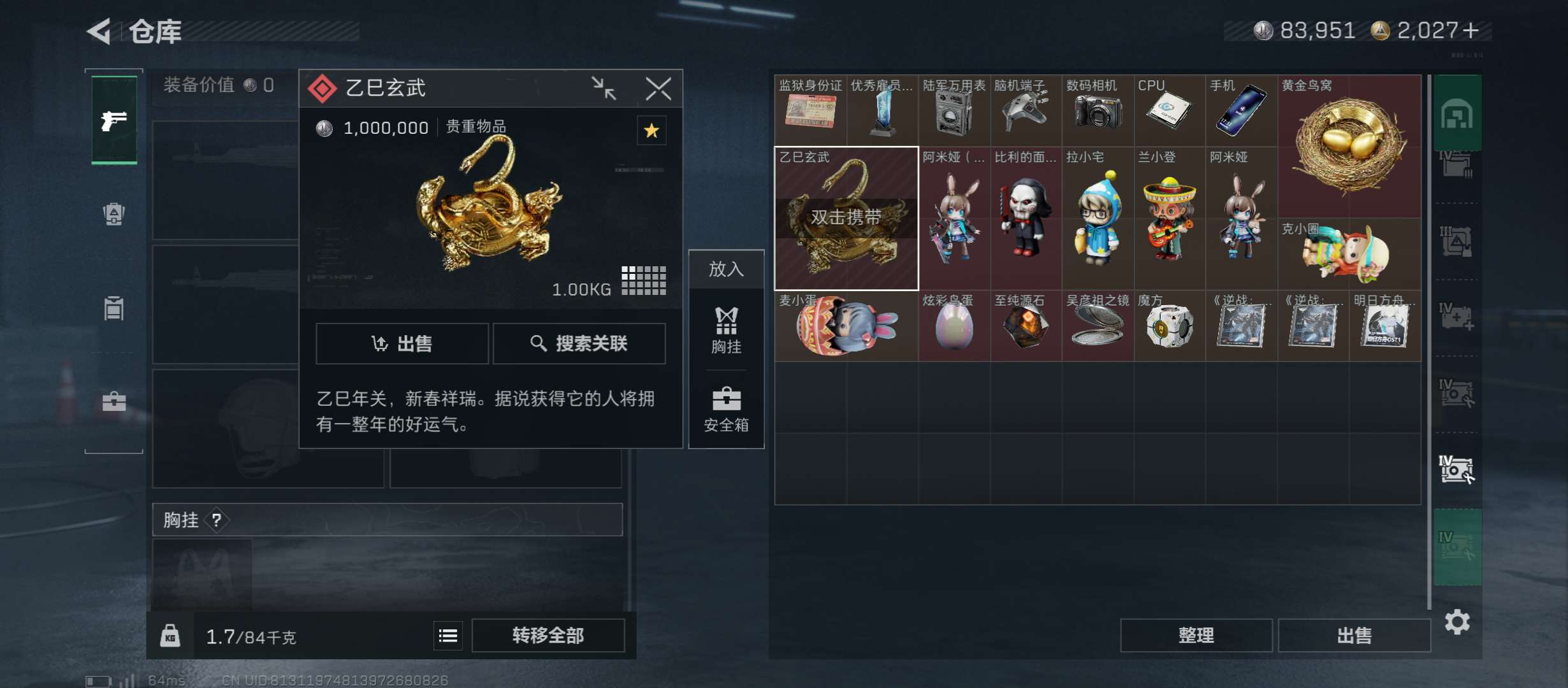Open the 胸挂 help question mark
The height and width of the screenshot is (688, 1568).
217,520
